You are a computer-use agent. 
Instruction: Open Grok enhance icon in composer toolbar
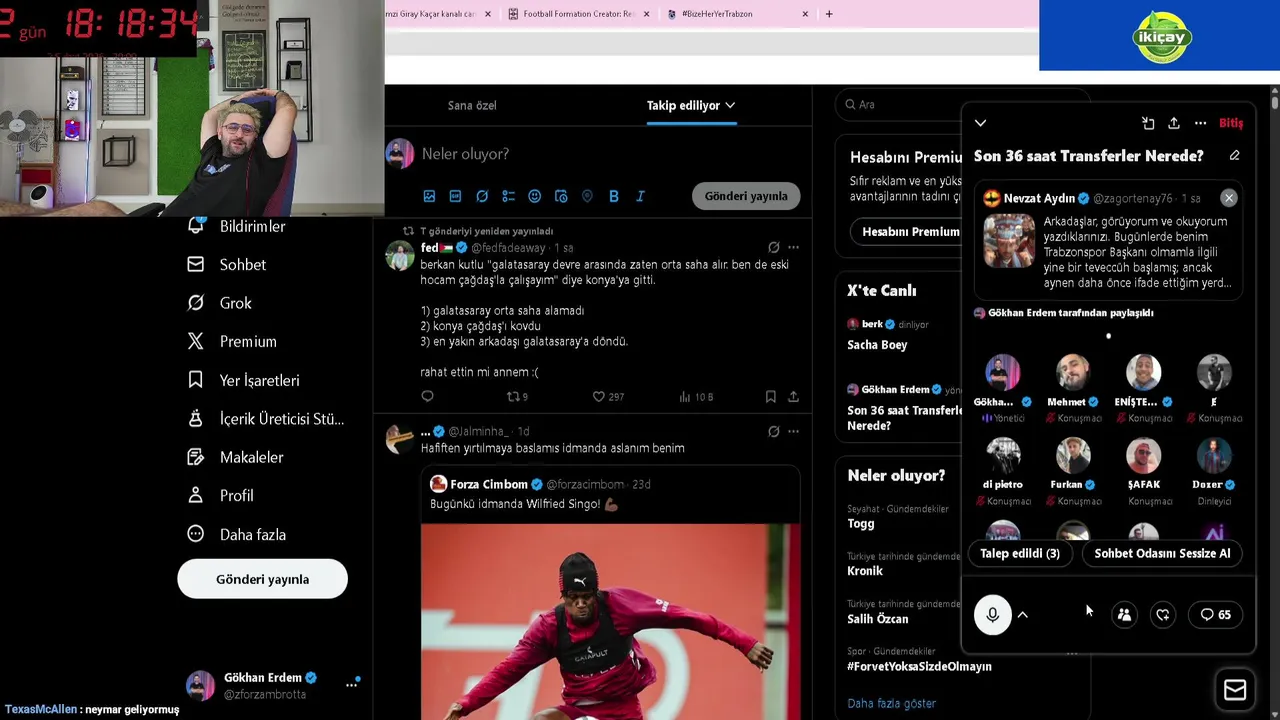(482, 196)
